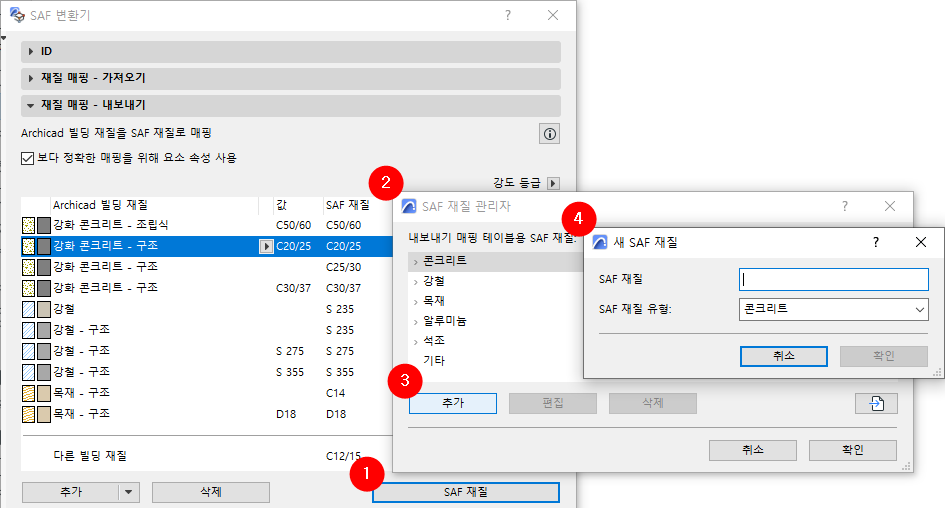Select the 다른 빌딩 재질 row

207,456
